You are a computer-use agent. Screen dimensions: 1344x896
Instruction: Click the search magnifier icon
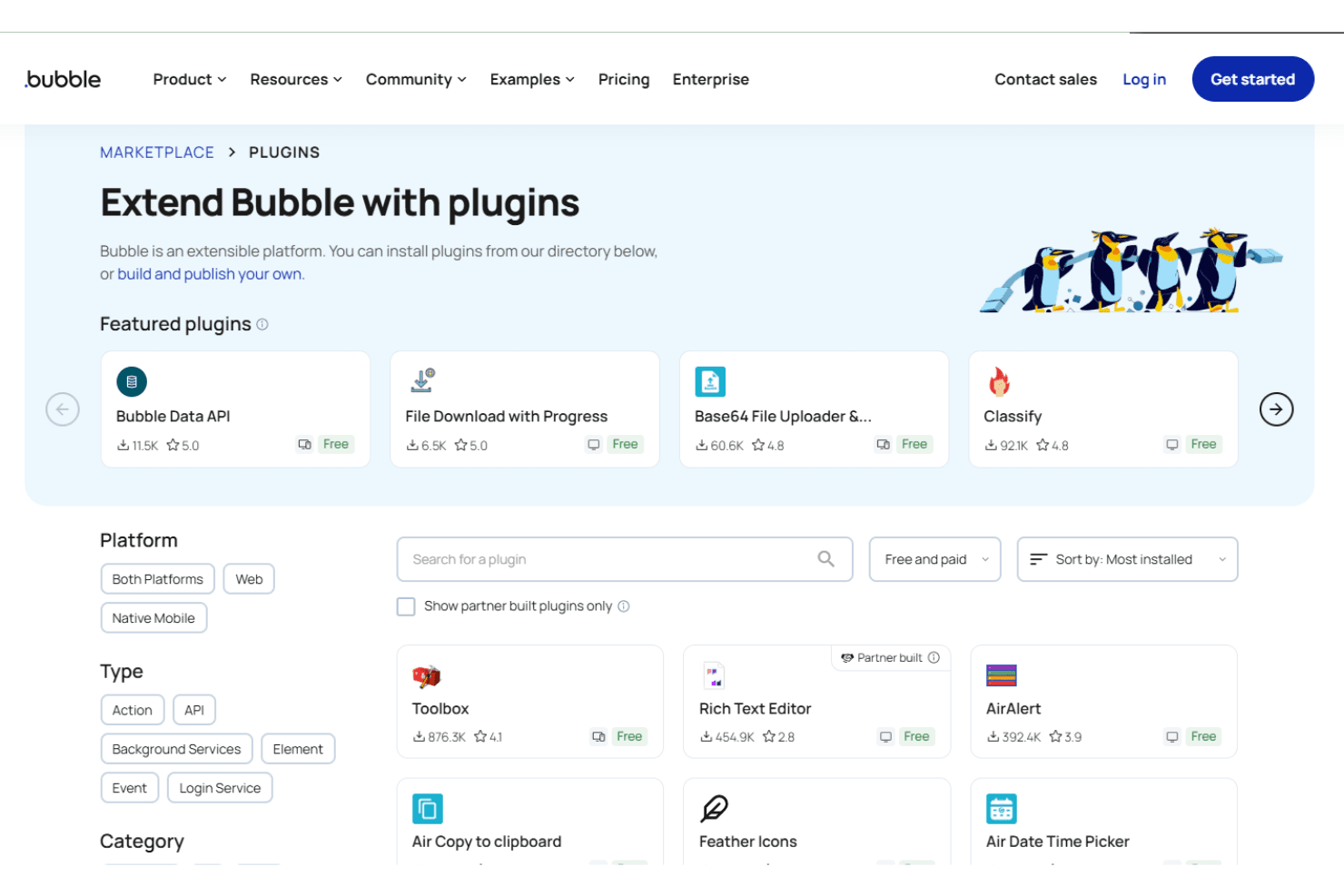[825, 559]
